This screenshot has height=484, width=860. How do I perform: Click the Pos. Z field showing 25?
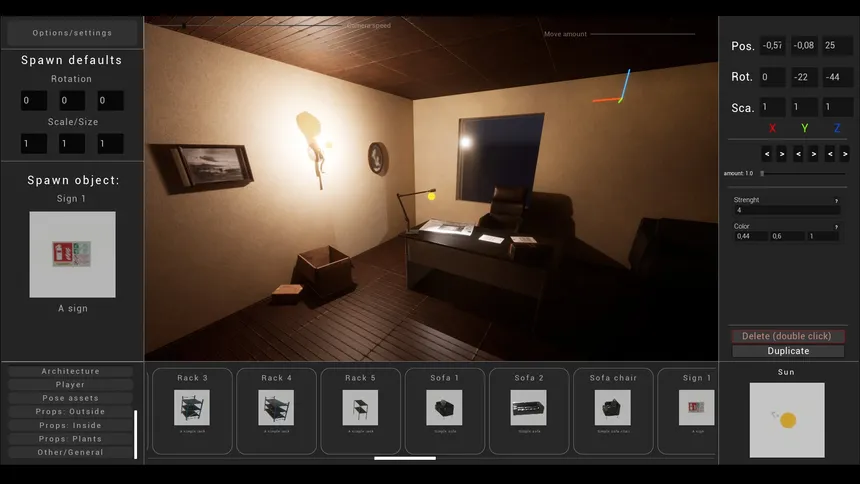(x=837, y=46)
